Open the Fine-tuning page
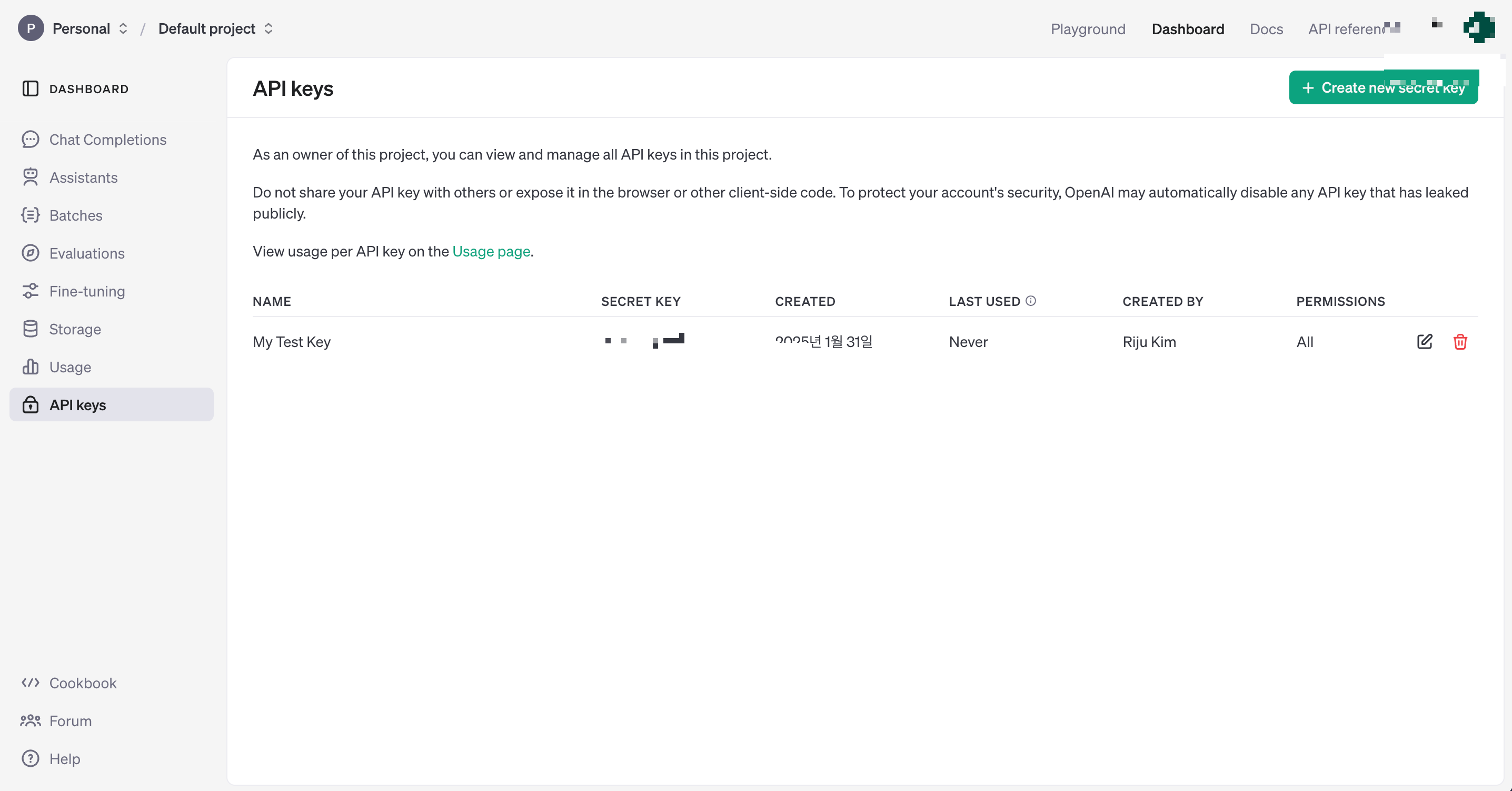This screenshot has height=791, width=1512. click(87, 291)
